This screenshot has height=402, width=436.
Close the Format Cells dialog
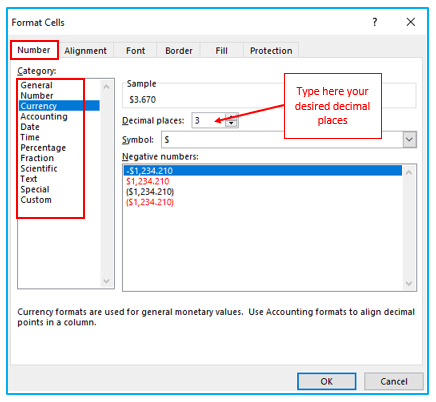411,22
